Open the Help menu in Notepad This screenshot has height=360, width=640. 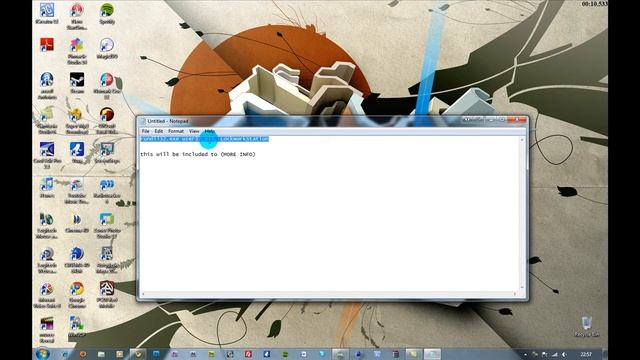click(209, 131)
